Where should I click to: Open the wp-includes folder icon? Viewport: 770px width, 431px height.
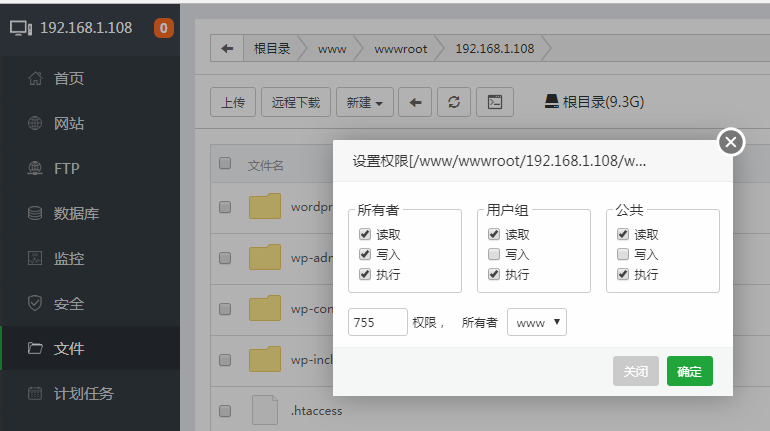pyautogui.click(x=265, y=359)
